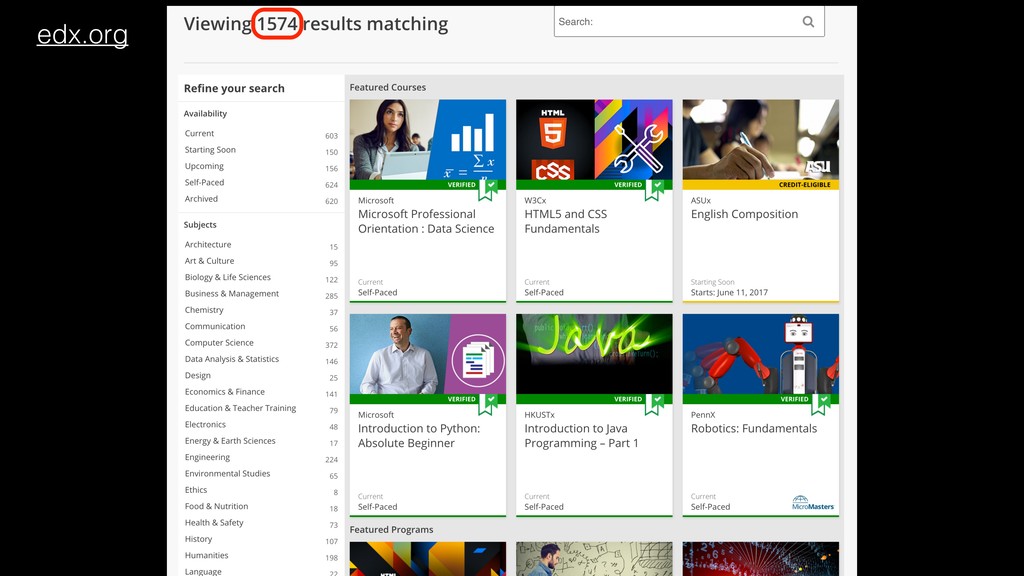This screenshot has height=576, width=1024.
Task: Select Education & Teacher Training subject
Action: [x=240, y=408]
